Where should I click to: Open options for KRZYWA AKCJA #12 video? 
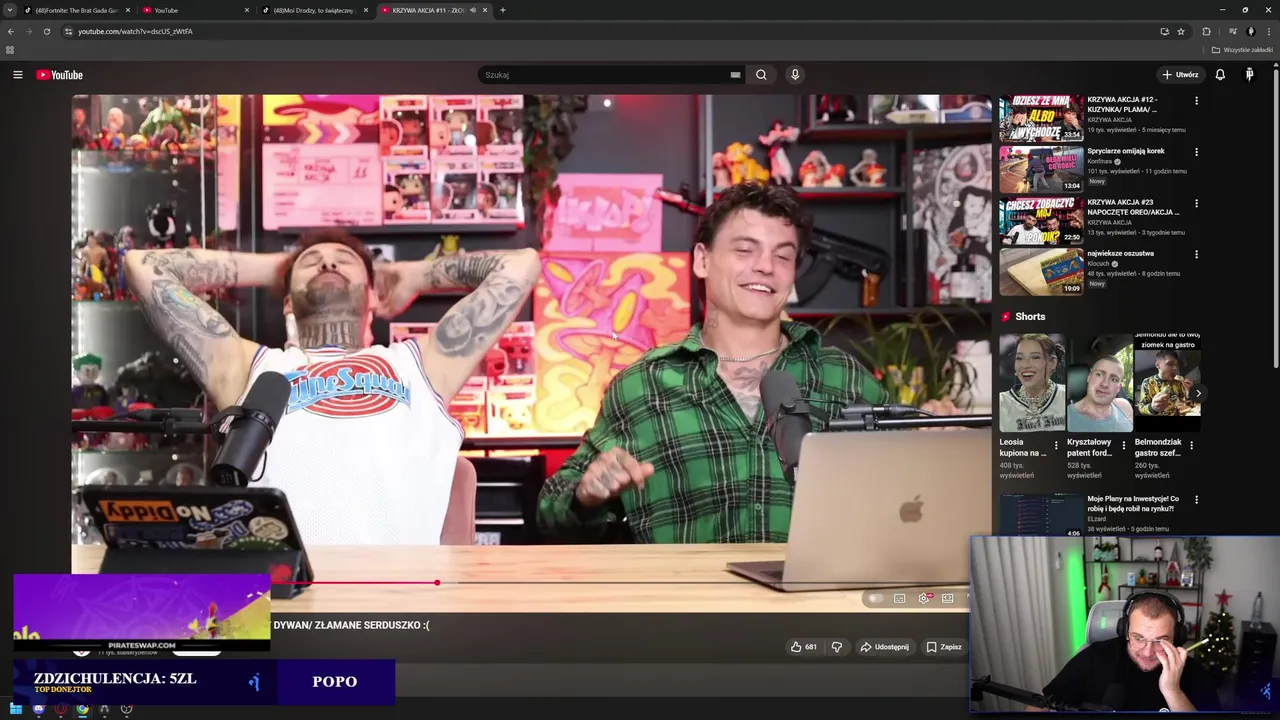coord(1196,100)
